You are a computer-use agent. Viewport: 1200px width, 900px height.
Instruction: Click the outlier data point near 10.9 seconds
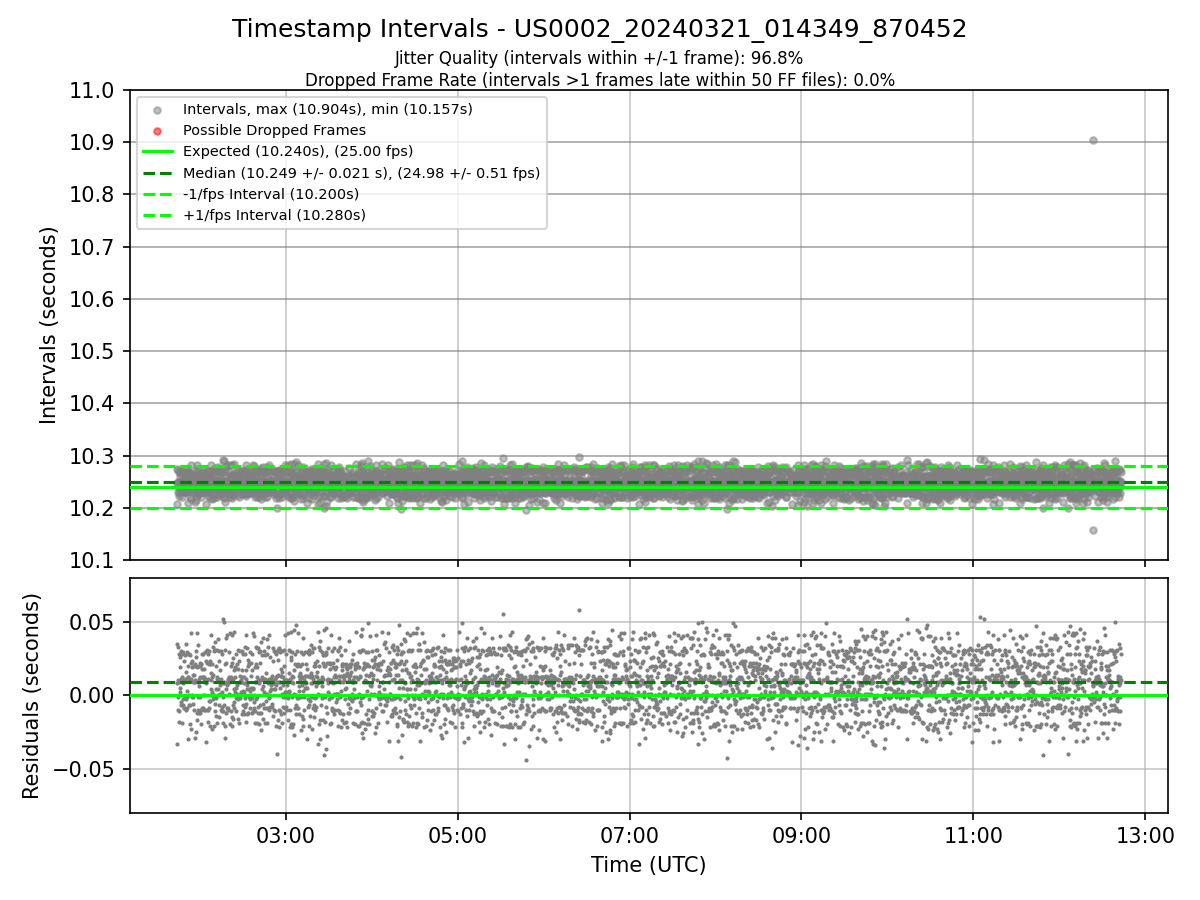click(1093, 140)
